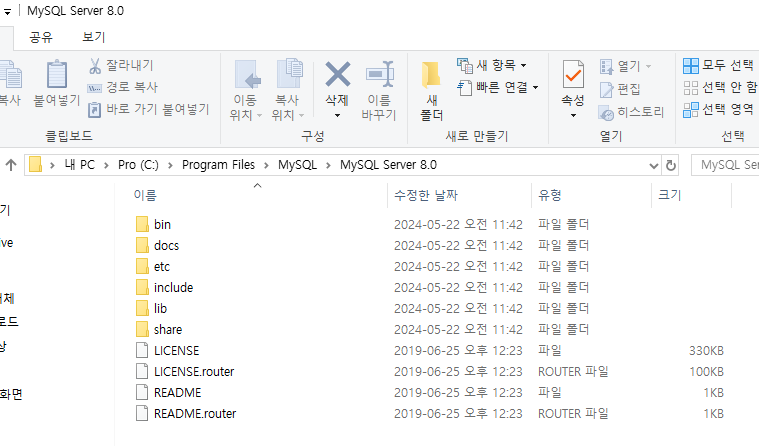Viewport: 759px width, 446px height.
Task: Click the Delete (삭제) X icon
Action: pos(337,74)
